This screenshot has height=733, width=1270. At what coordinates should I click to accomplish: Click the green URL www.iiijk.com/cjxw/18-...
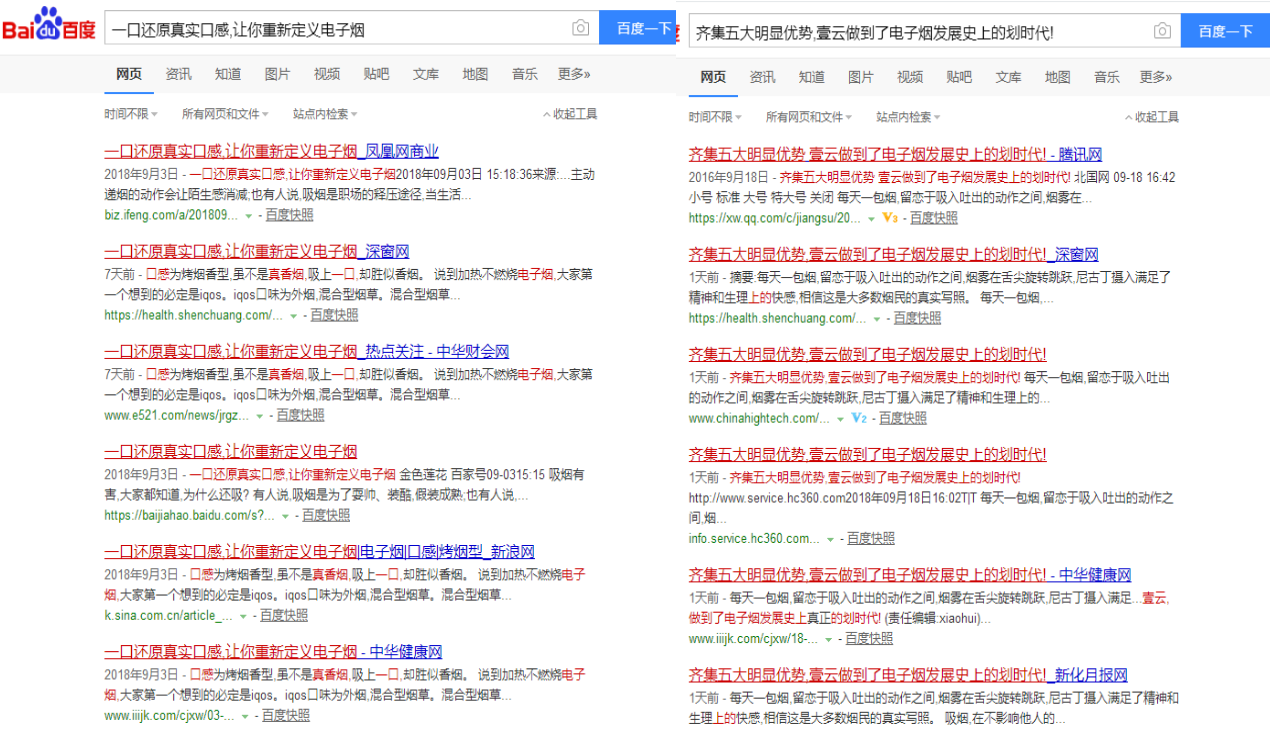click(753, 639)
